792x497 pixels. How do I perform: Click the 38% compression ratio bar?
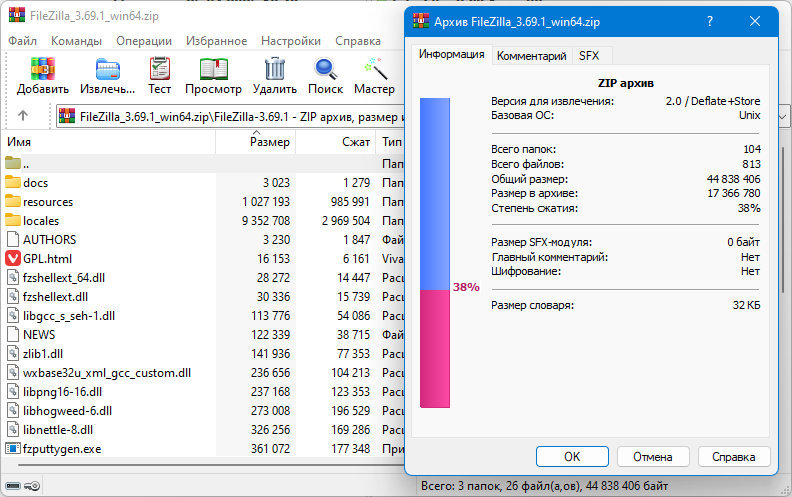434,253
